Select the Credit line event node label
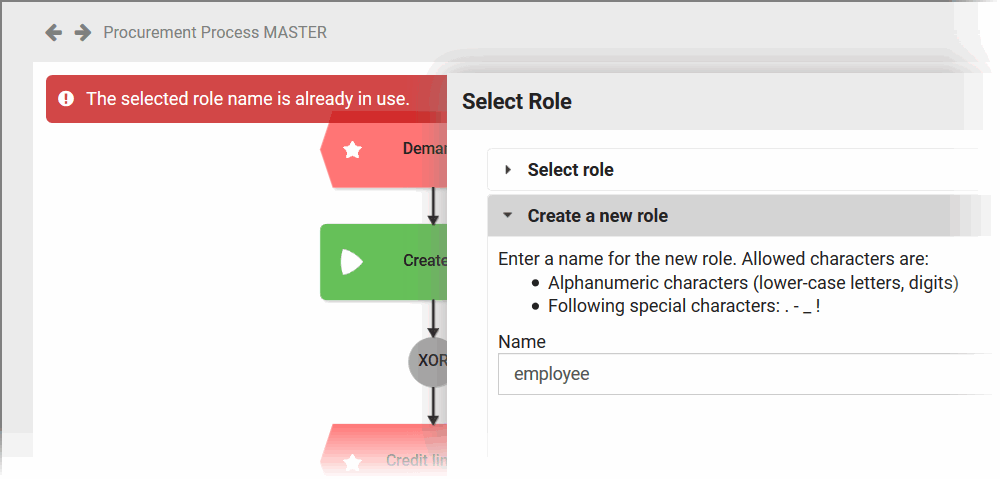 coord(416,461)
